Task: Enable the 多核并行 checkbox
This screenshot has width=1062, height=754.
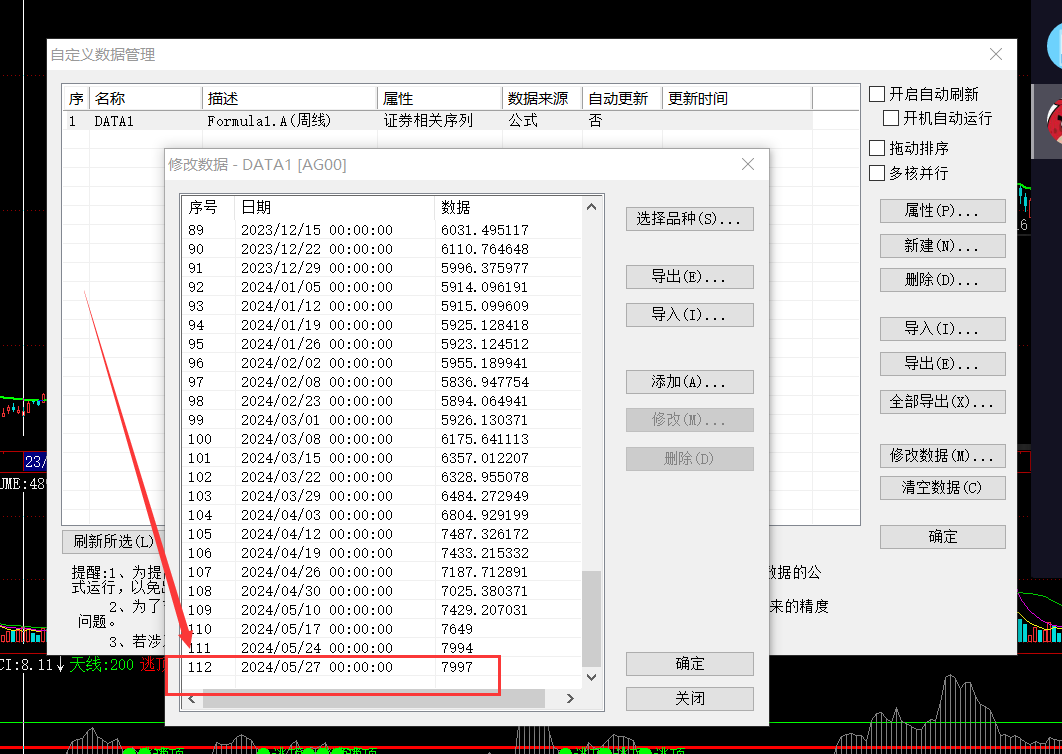Action: point(877,173)
